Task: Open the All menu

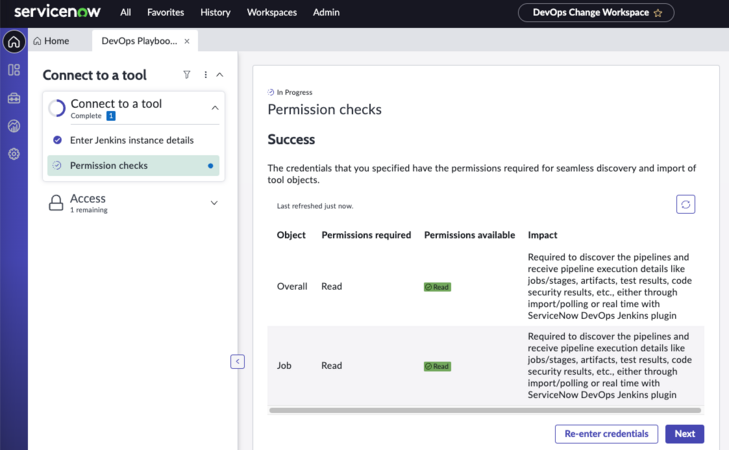Action: [126, 13]
